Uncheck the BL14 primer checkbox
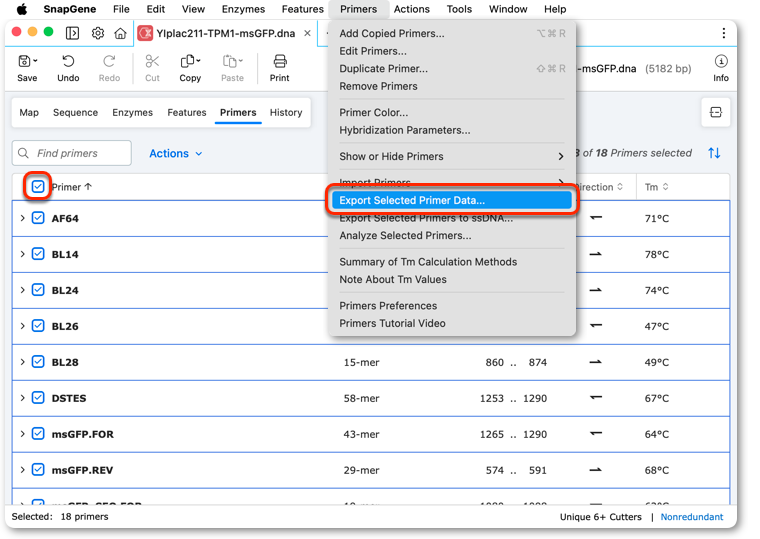The image size is (760, 539). [x=38, y=254]
